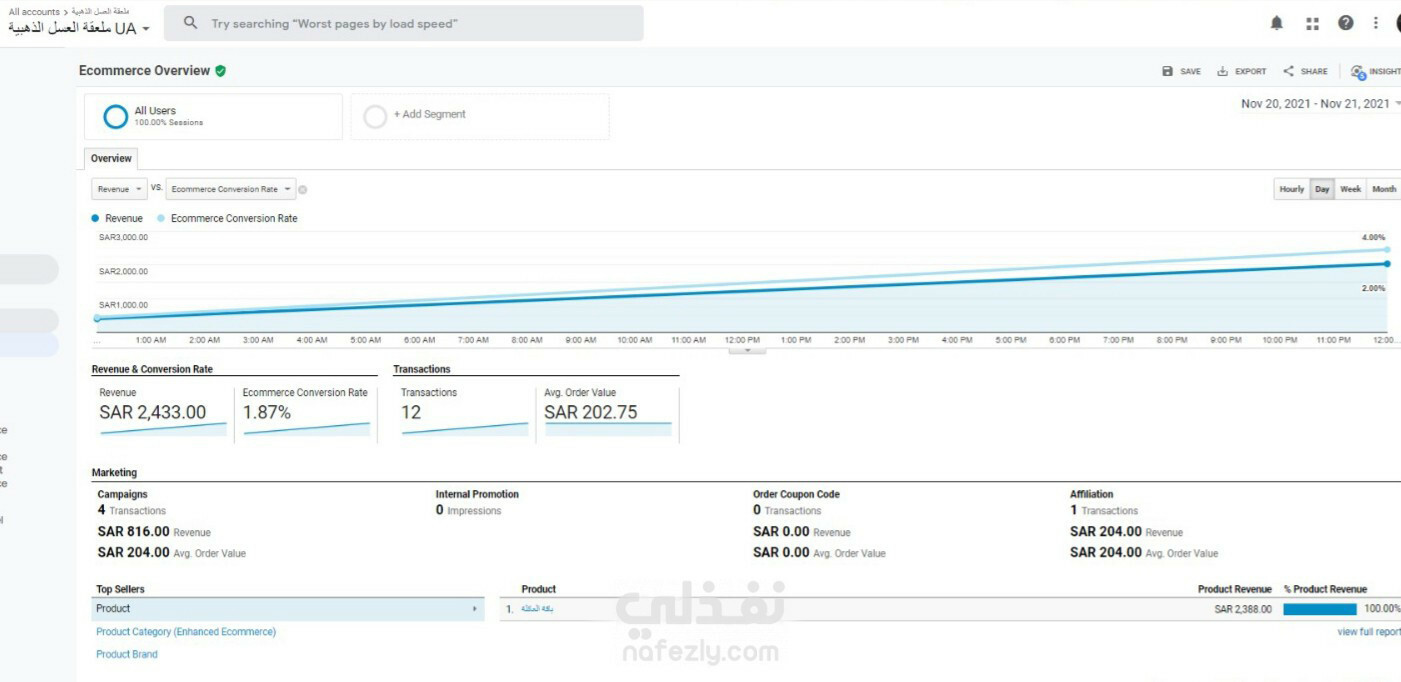Click in the search box at top

pos(404,23)
